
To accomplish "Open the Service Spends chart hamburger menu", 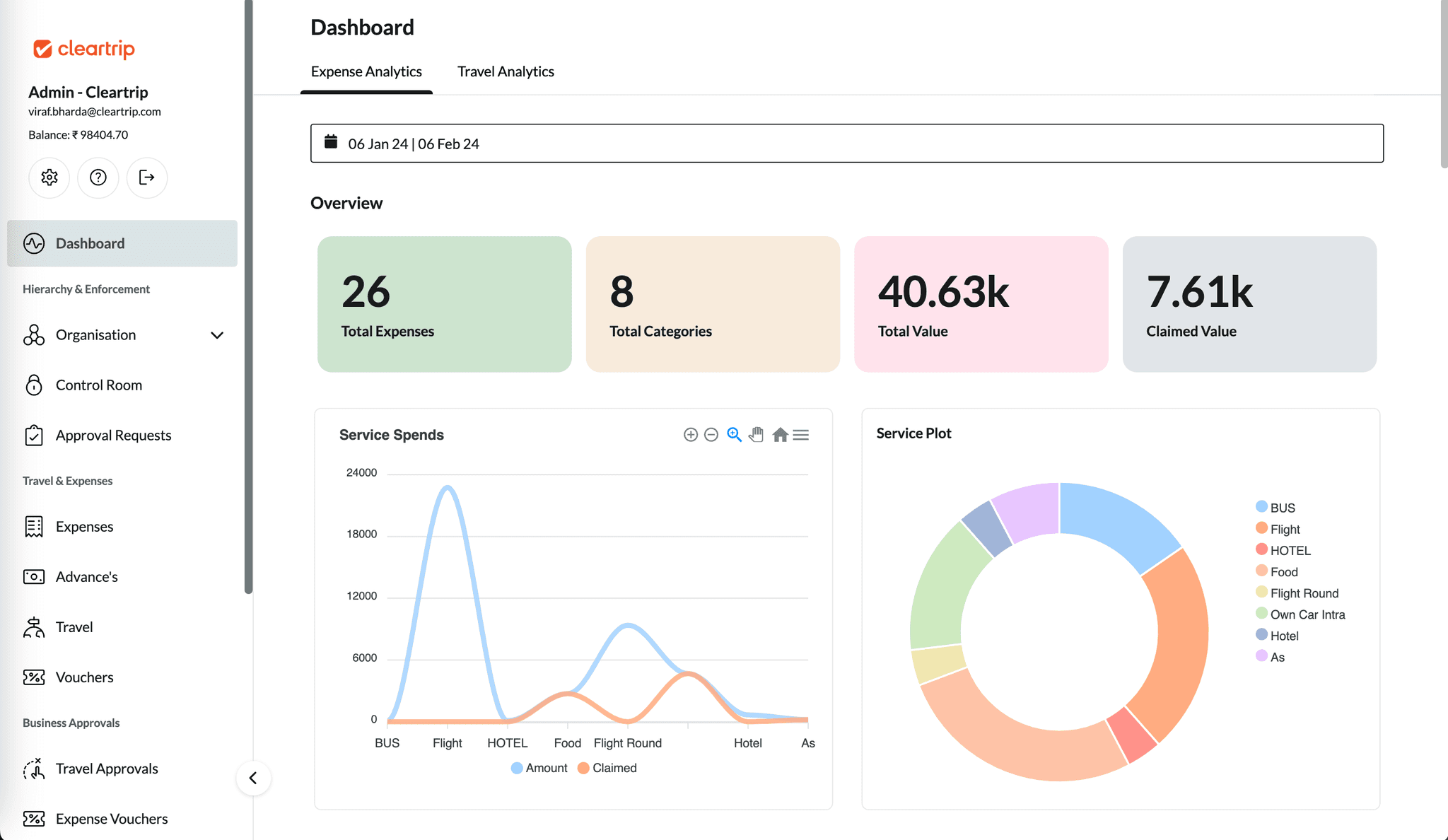I will point(801,435).
